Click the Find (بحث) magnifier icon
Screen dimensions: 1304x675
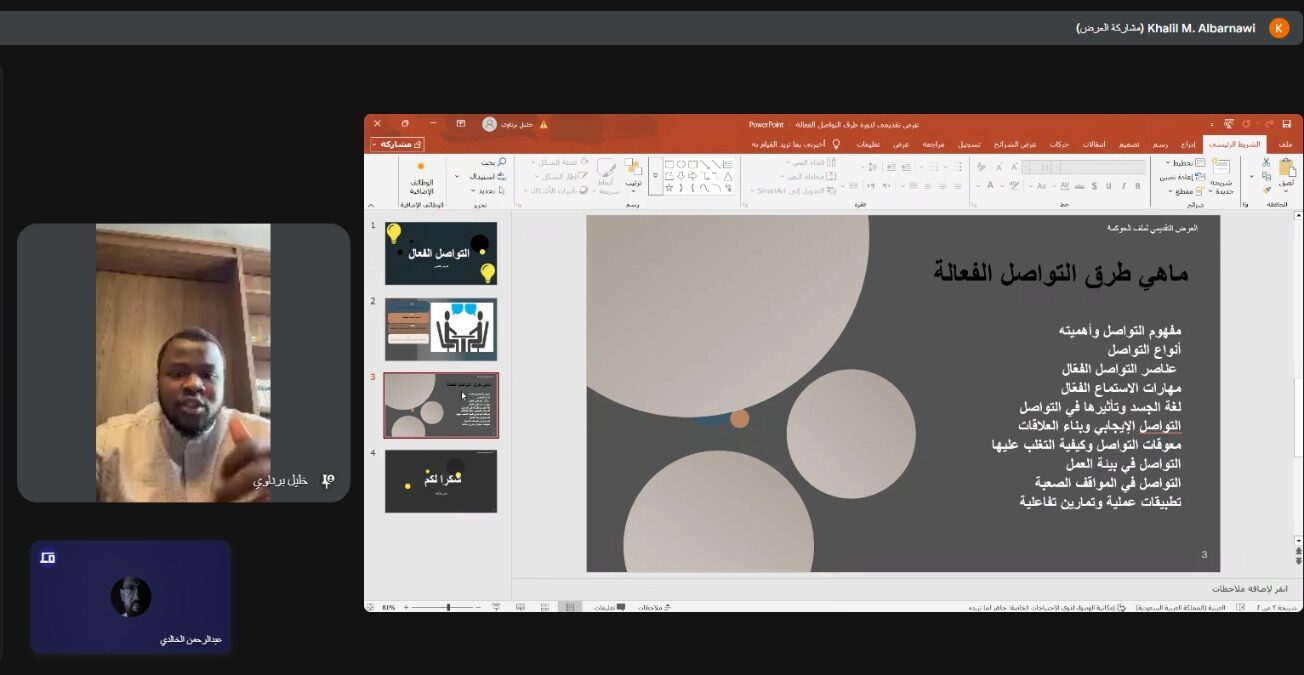501,162
